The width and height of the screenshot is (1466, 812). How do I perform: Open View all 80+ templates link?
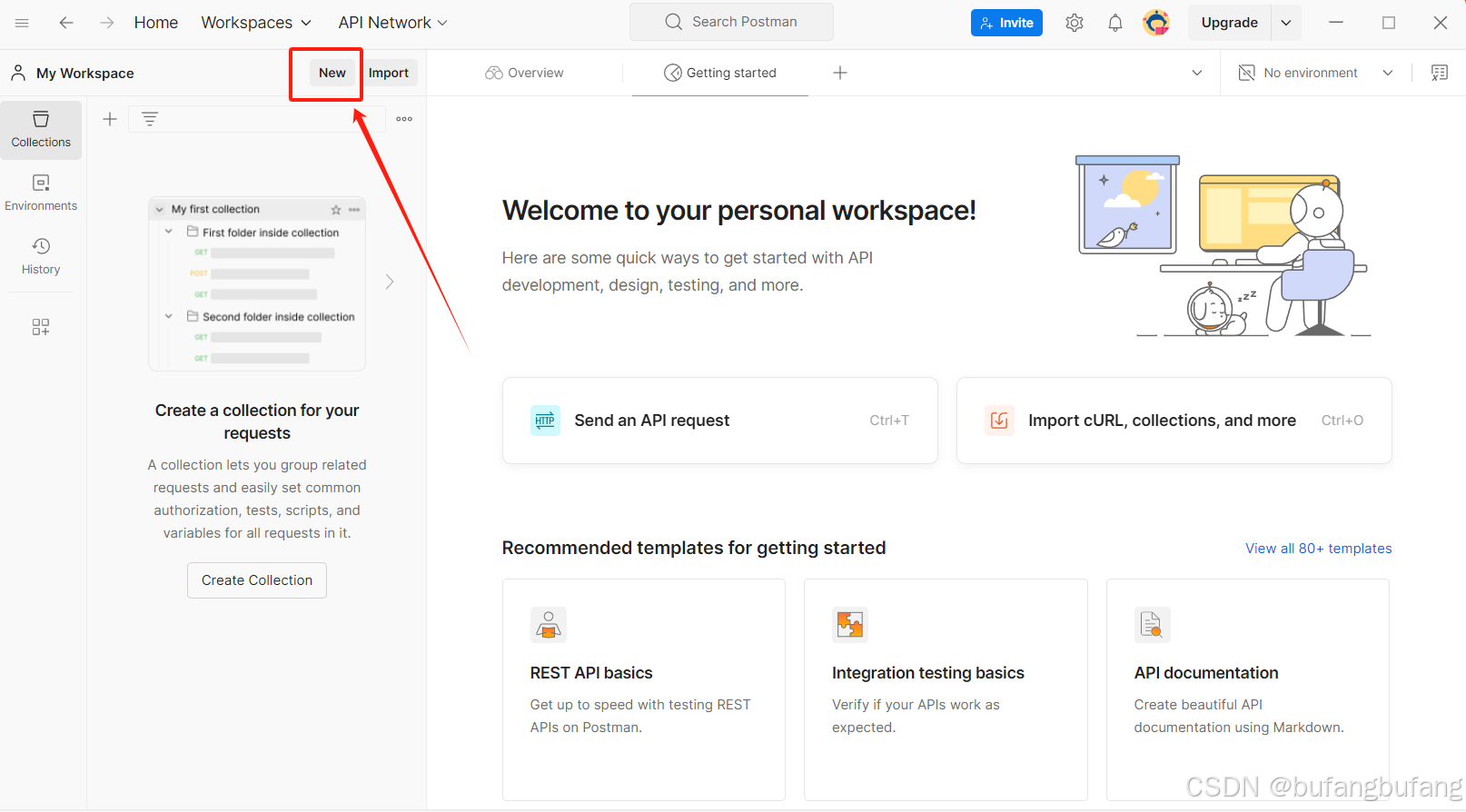1319,549
